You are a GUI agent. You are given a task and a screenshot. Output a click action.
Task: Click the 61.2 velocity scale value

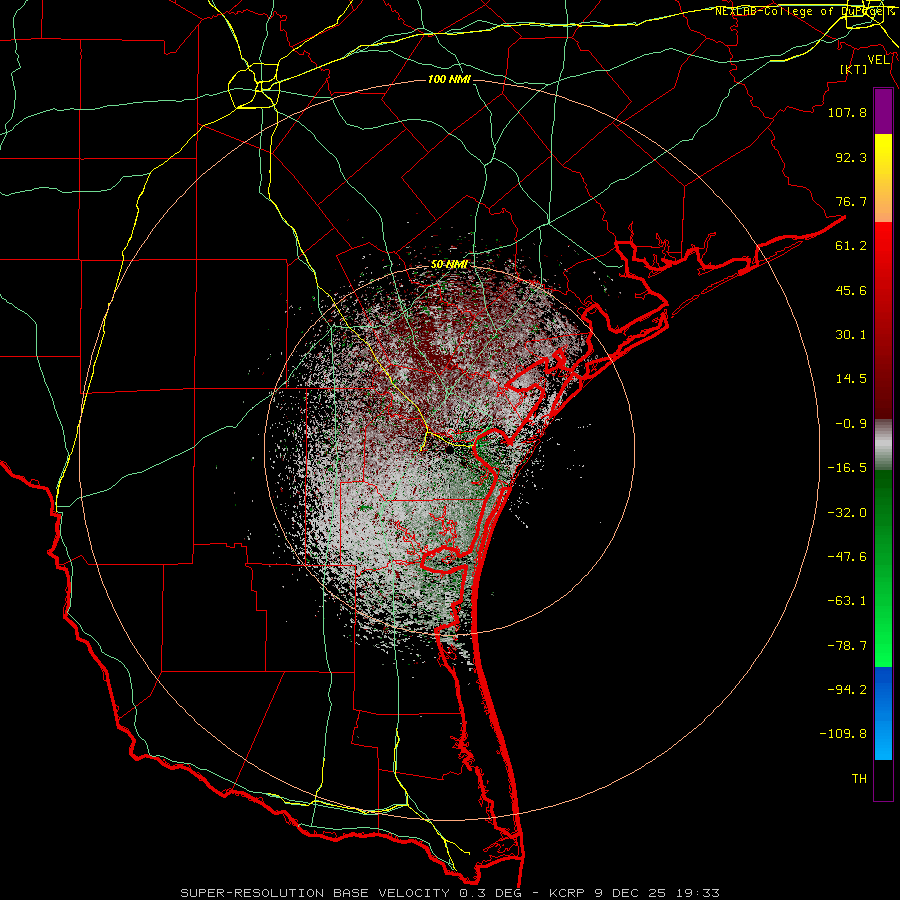coord(851,246)
